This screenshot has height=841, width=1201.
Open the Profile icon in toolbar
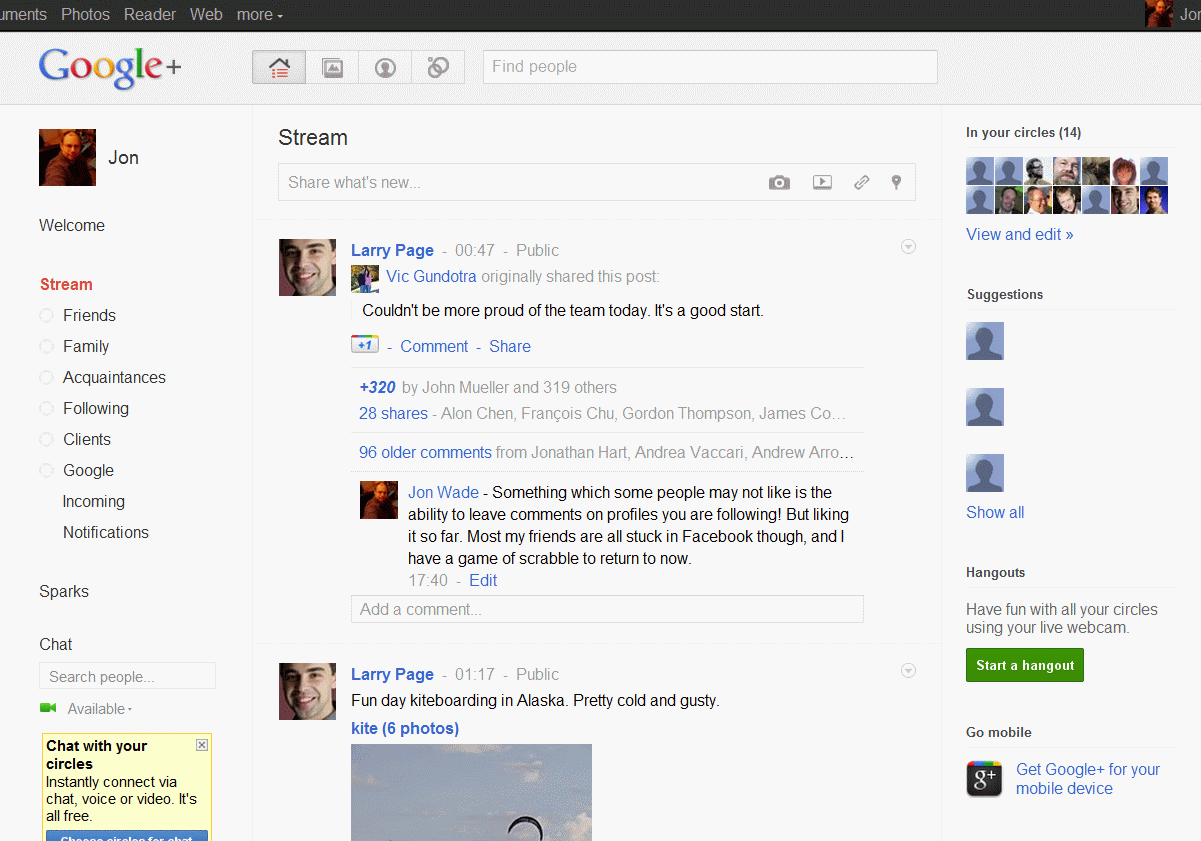coord(385,68)
